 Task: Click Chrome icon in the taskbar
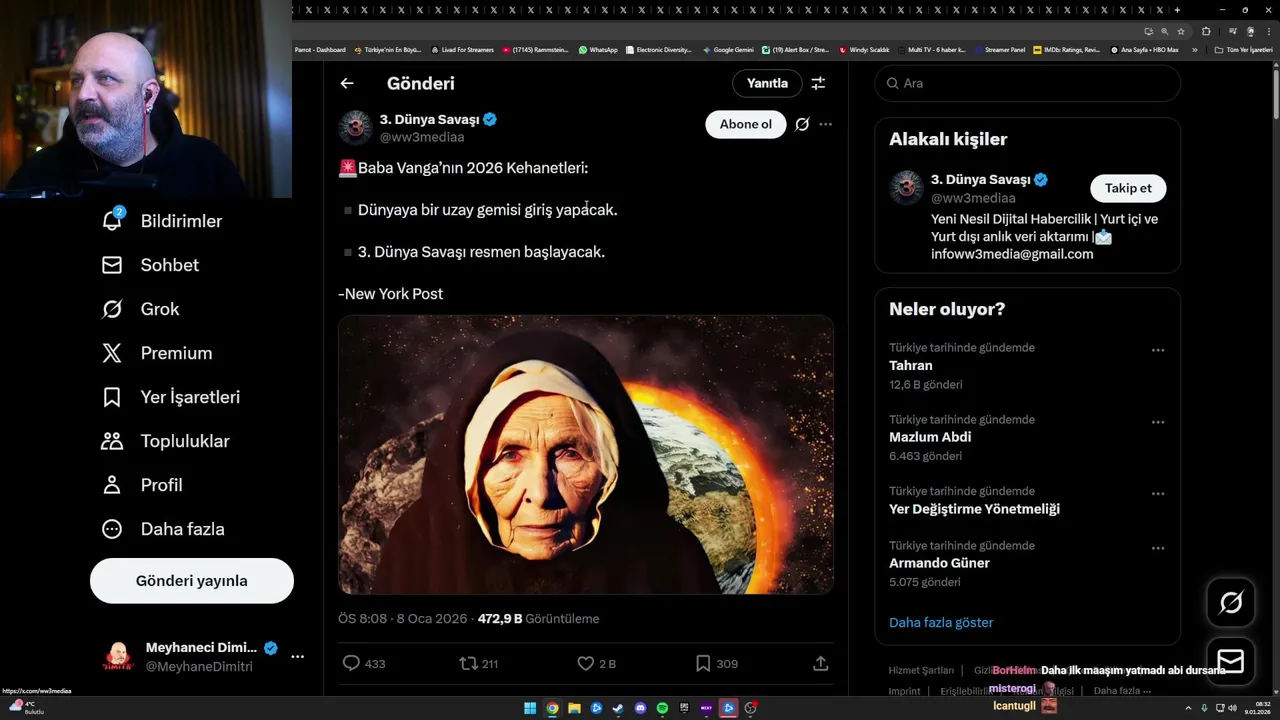(552, 708)
